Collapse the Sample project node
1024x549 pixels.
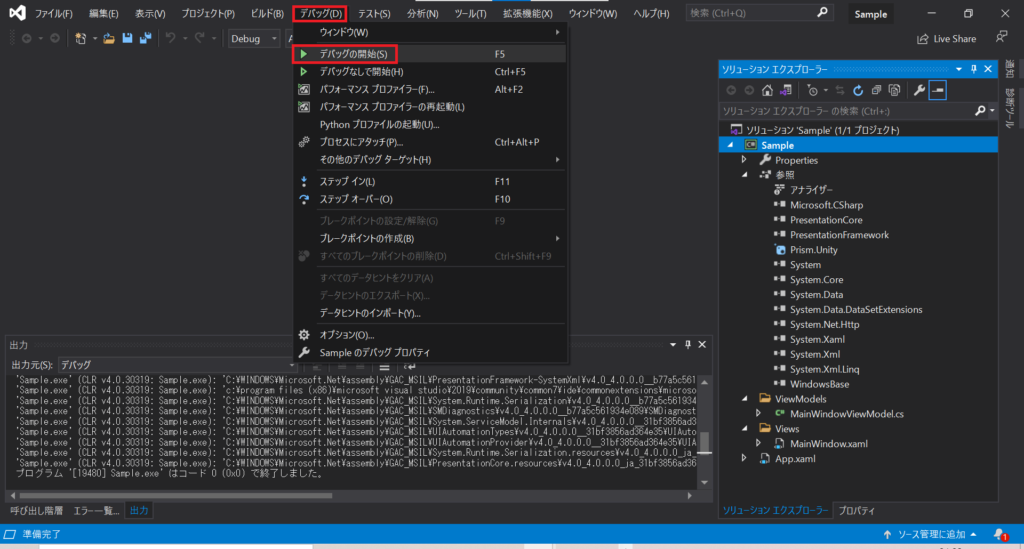point(730,145)
